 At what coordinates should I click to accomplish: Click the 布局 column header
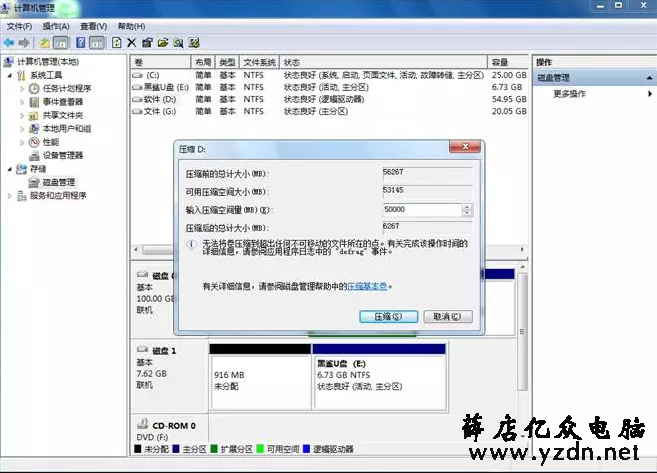click(203, 62)
